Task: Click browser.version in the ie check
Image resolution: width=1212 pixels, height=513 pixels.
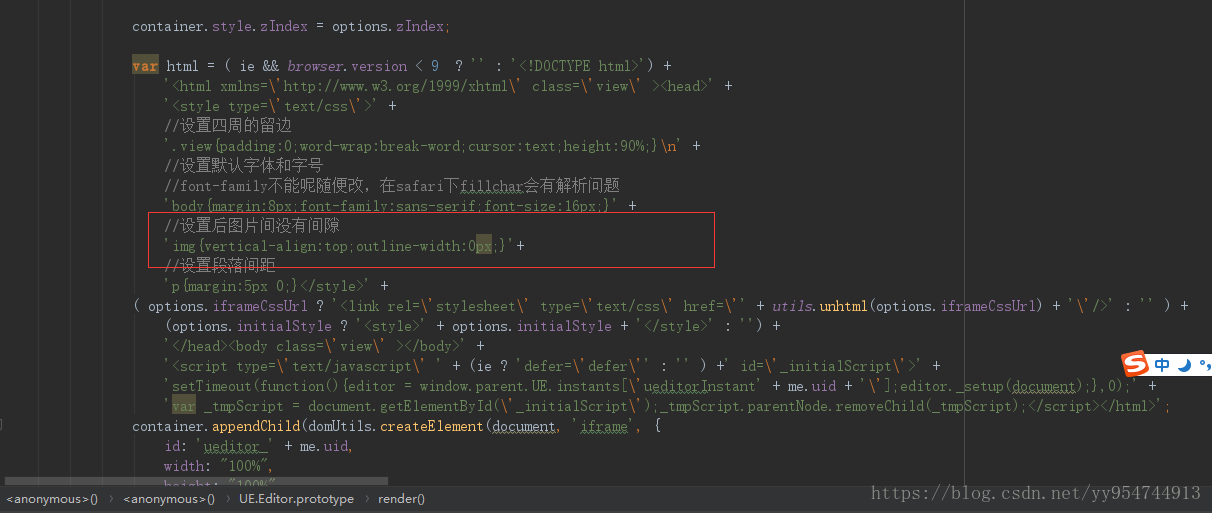Action: pyautogui.click(x=347, y=66)
